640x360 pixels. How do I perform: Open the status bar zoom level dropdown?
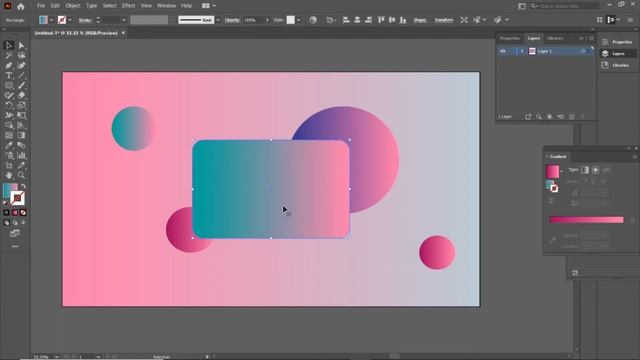pos(56,357)
